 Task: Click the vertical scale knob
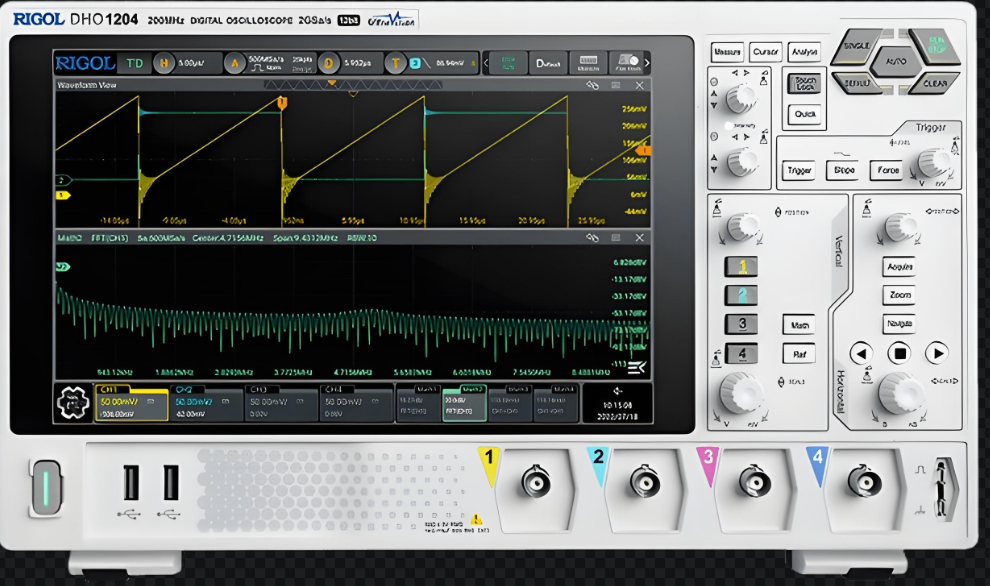[739, 393]
